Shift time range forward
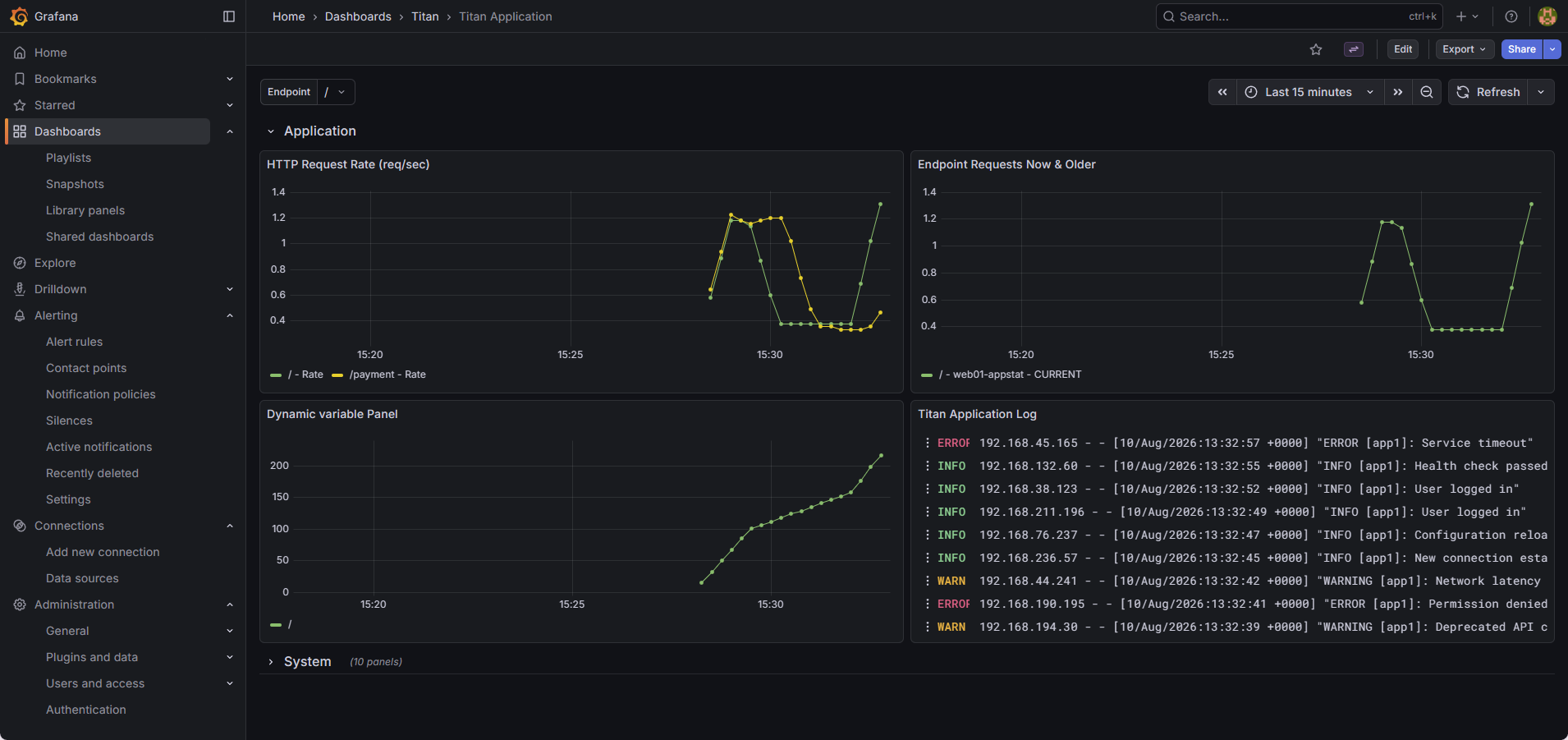 (1398, 92)
